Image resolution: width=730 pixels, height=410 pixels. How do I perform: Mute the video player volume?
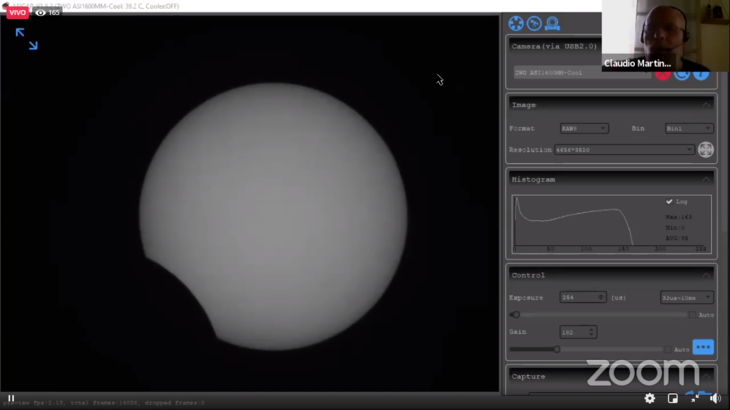(715, 398)
